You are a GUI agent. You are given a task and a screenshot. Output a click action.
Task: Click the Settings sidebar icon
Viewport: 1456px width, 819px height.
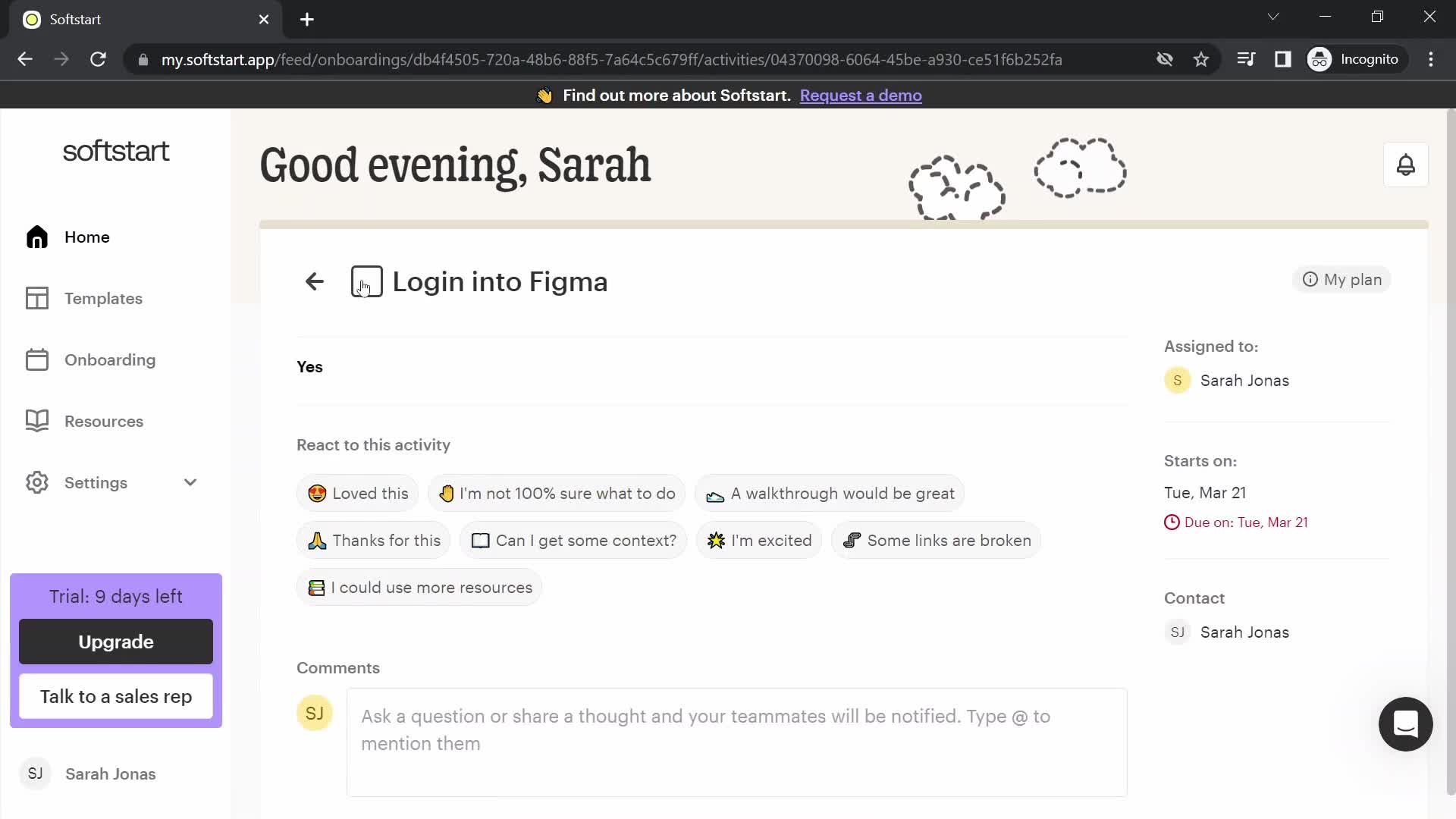(x=37, y=482)
